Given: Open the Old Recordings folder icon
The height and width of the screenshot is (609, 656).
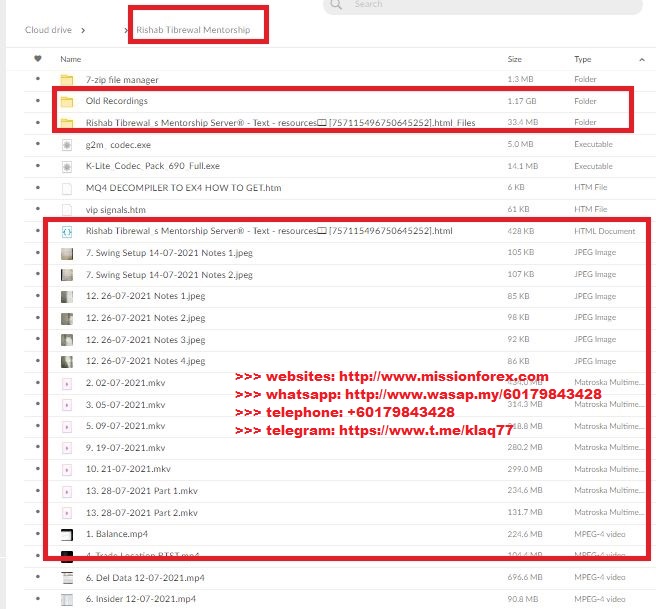Looking at the screenshot, I should 67,101.
